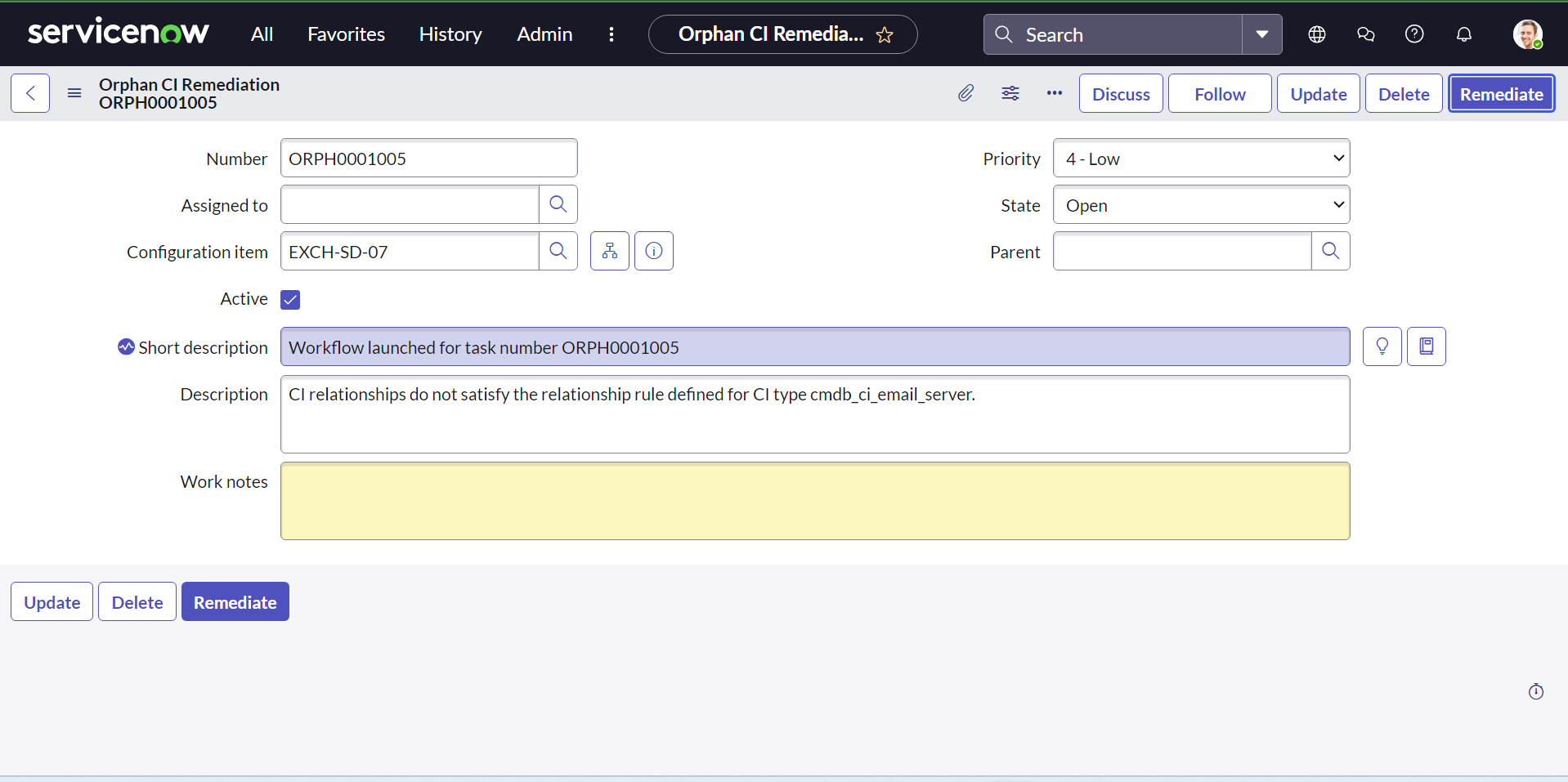Viewport: 1568px width, 782px height.
Task: Click the Remediate button
Action: pyautogui.click(x=1501, y=93)
